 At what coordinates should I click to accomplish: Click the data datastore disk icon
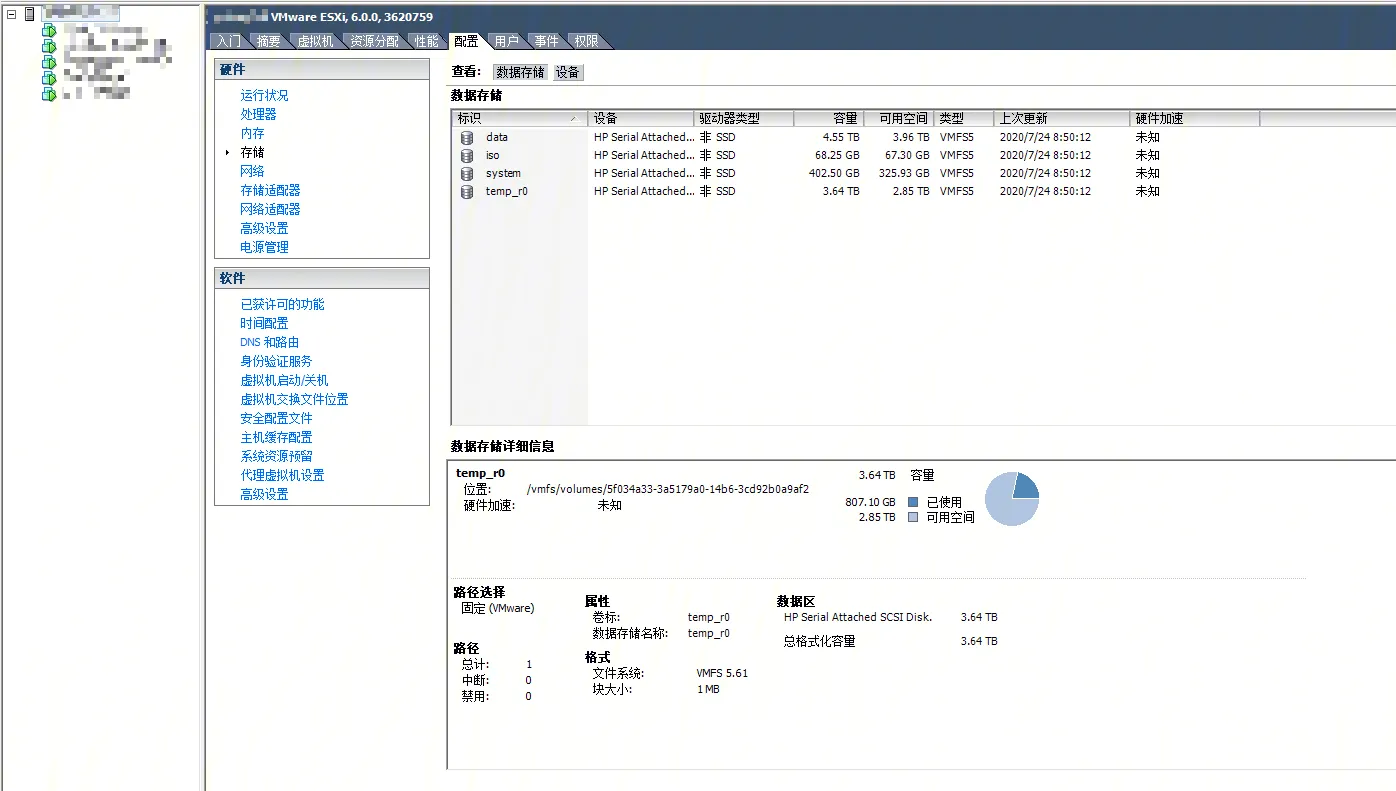click(467, 137)
